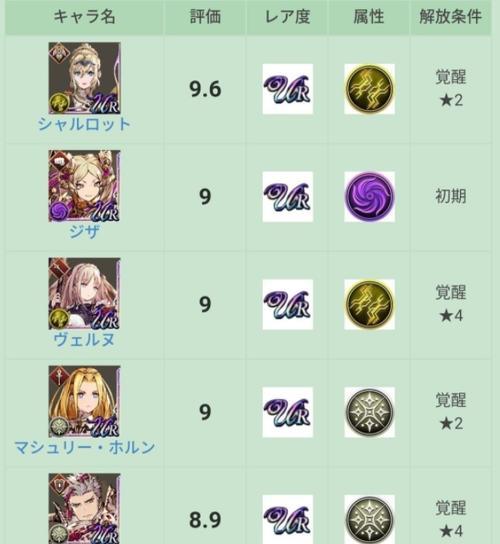Click the red-haired character's portrait in last row
This screenshot has width=500, height=544.
point(84,509)
